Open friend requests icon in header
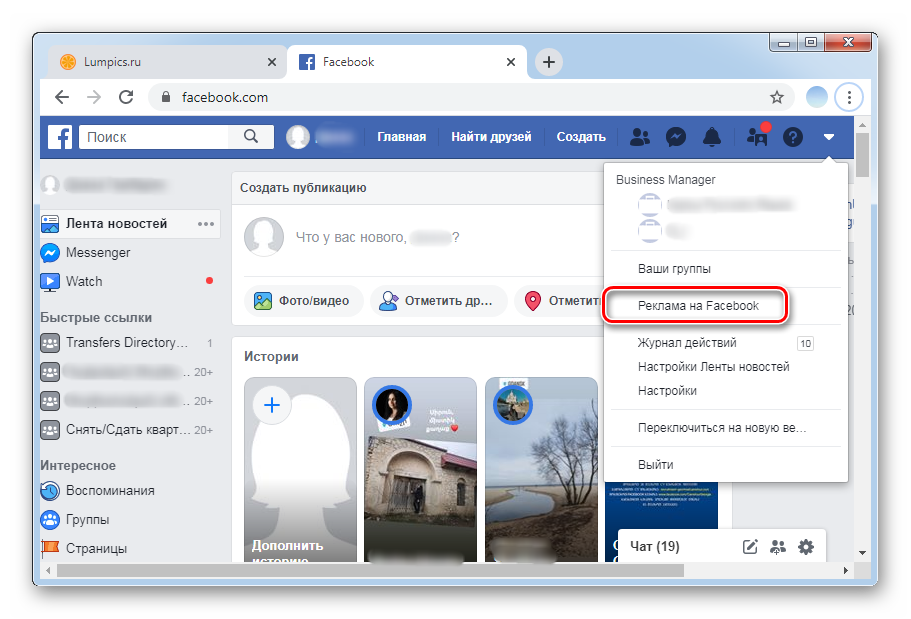Image resolution: width=911 pixels, height=619 pixels. (x=641, y=137)
